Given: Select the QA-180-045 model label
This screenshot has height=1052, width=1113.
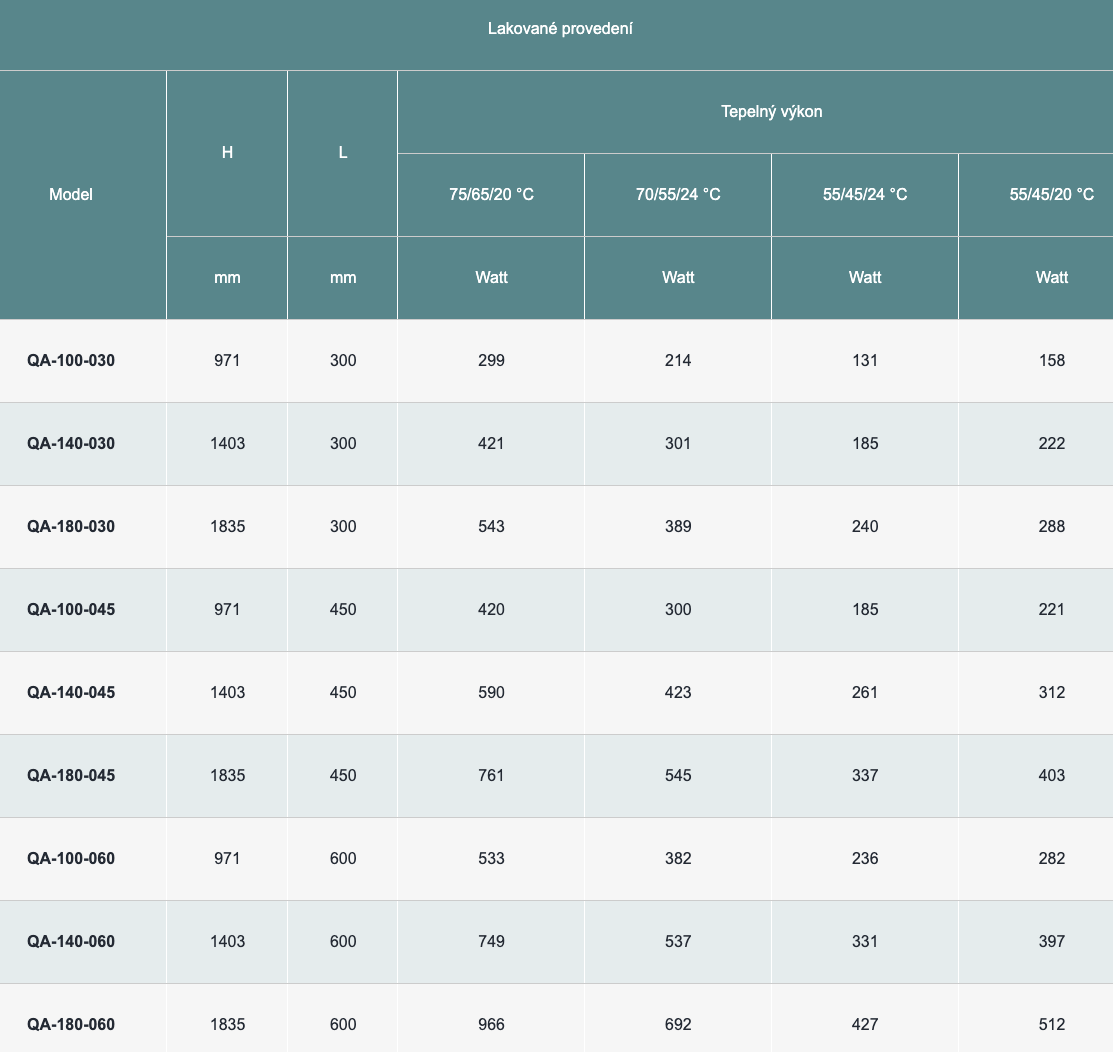Looking at the screenshot, I should (71, 775).
